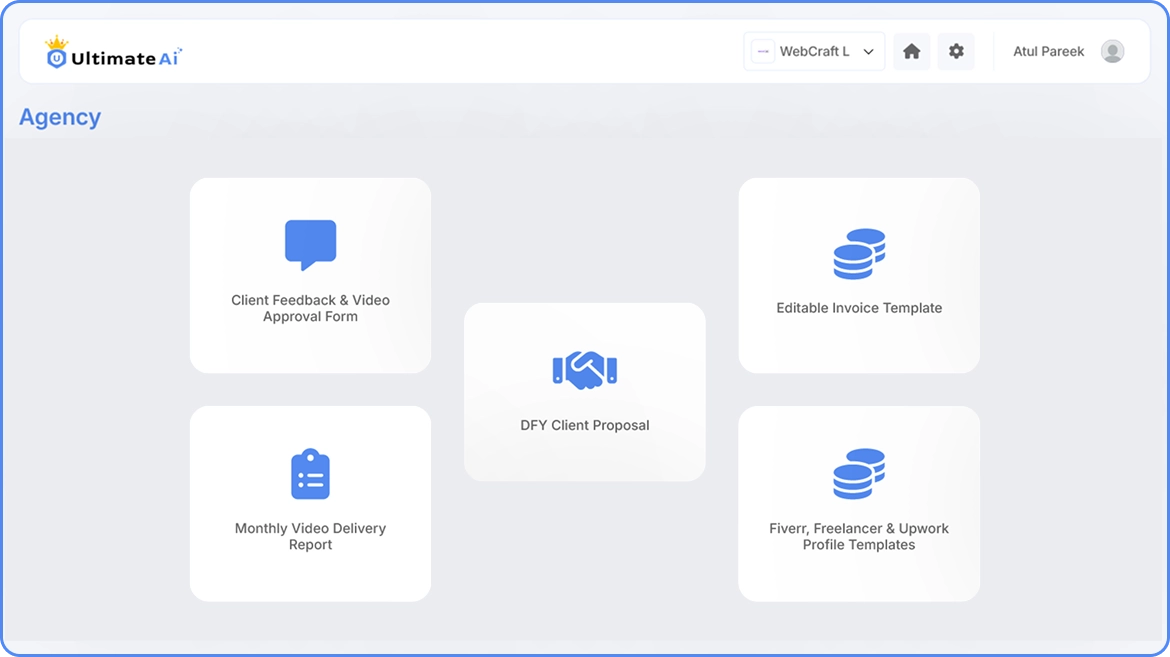Open the Monthly Video Delivery Report text
This screenshot has width=1170, height=657.
coord(310,536)
